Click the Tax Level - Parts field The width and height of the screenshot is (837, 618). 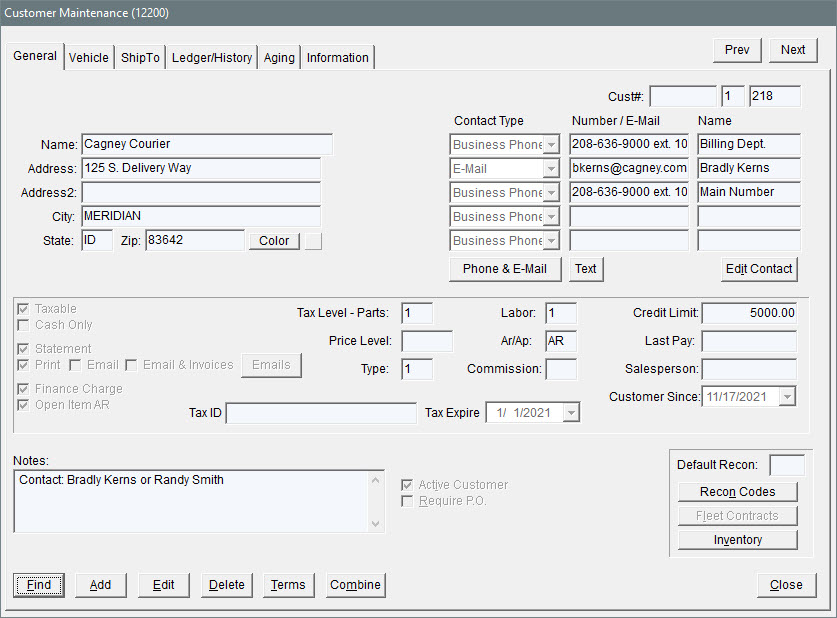click(417, 313)
